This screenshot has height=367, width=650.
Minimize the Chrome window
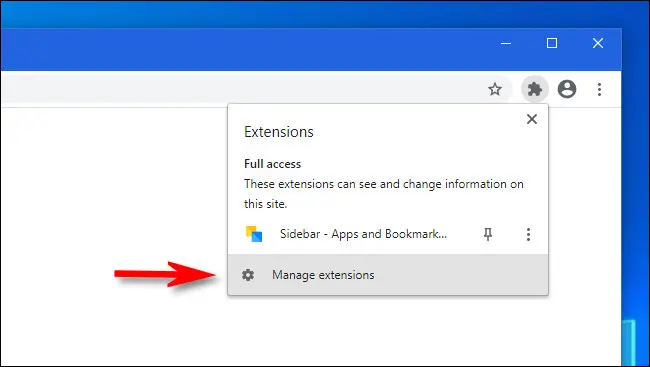pos(506,43)
